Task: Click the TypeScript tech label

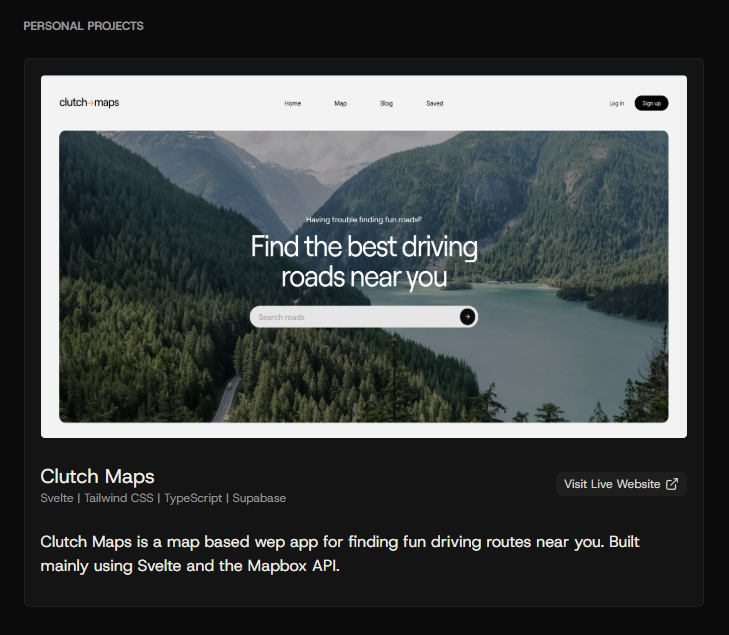Action: coord(193,498)
